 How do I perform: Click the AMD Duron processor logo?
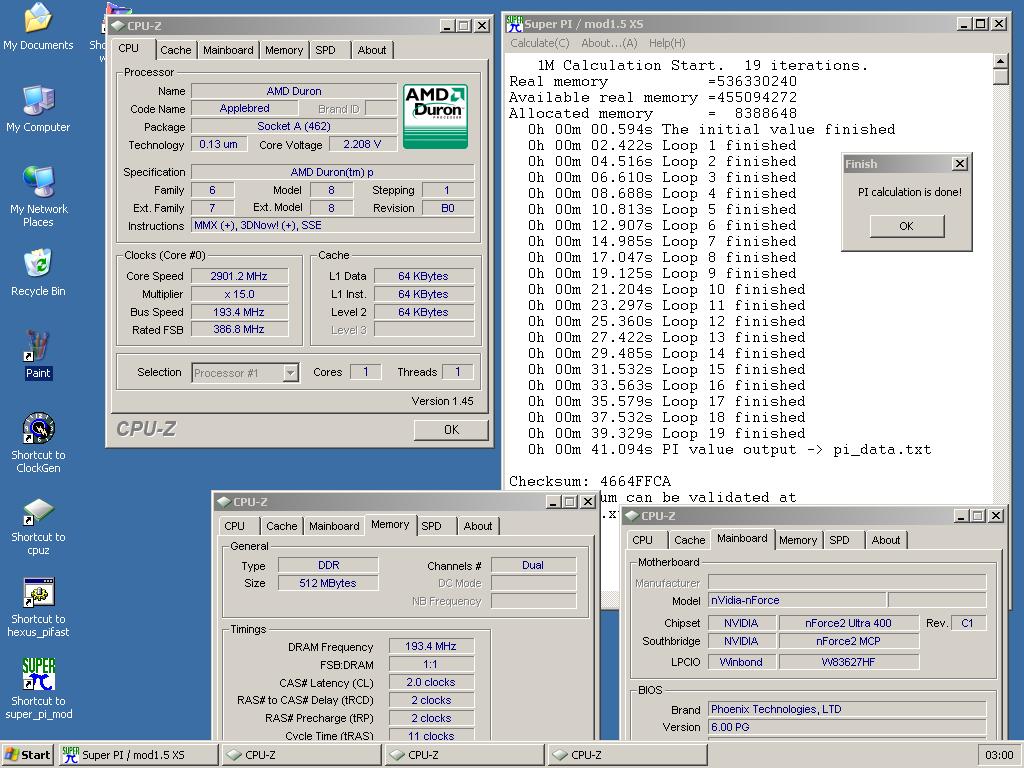[435, 116]
